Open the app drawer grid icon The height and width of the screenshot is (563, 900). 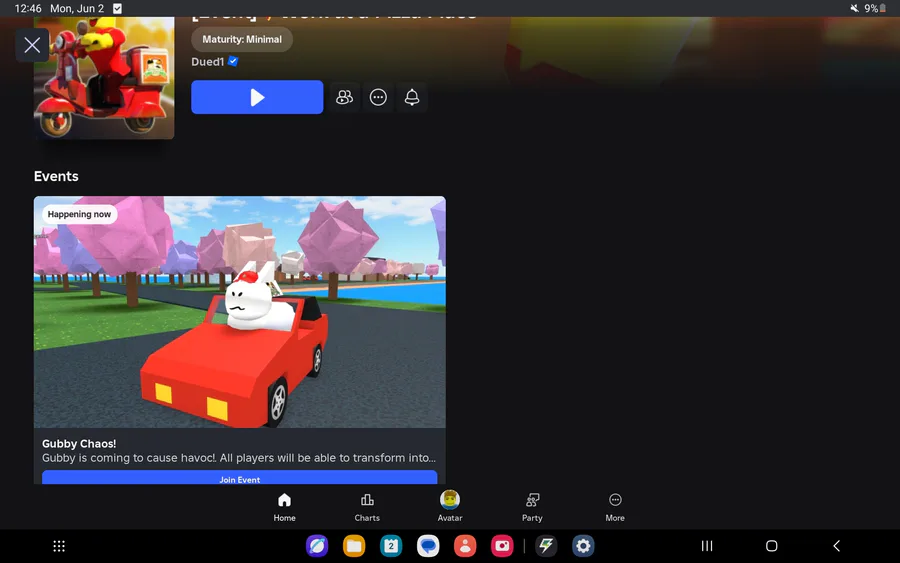click(59, 546)
